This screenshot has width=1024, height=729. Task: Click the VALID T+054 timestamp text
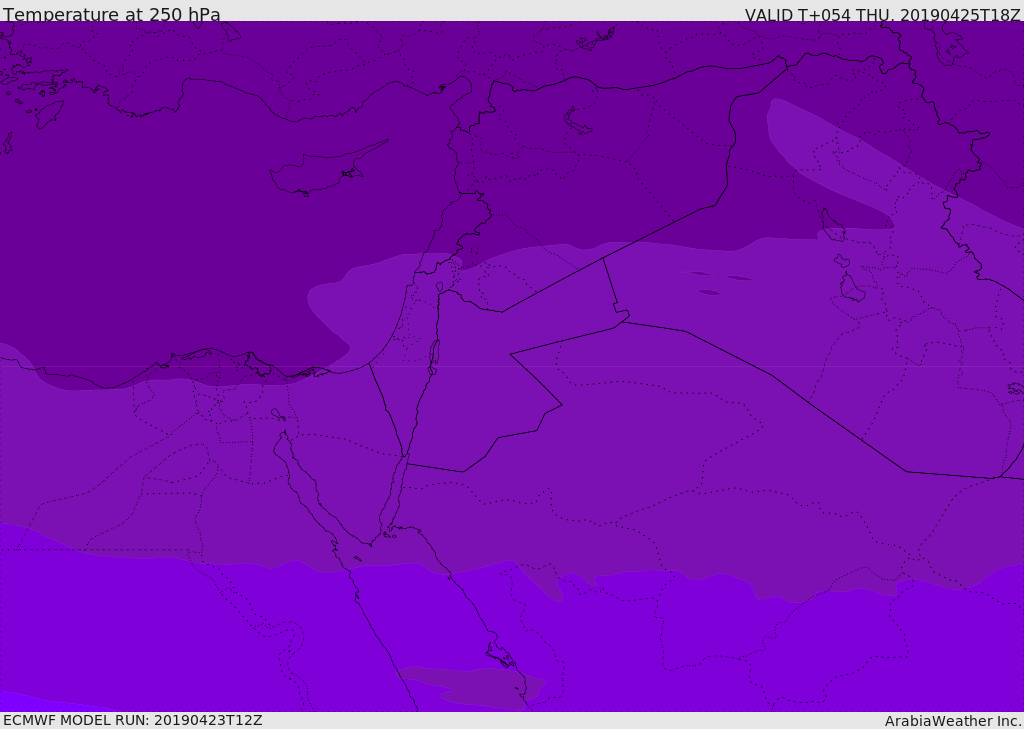pos(882,14)
